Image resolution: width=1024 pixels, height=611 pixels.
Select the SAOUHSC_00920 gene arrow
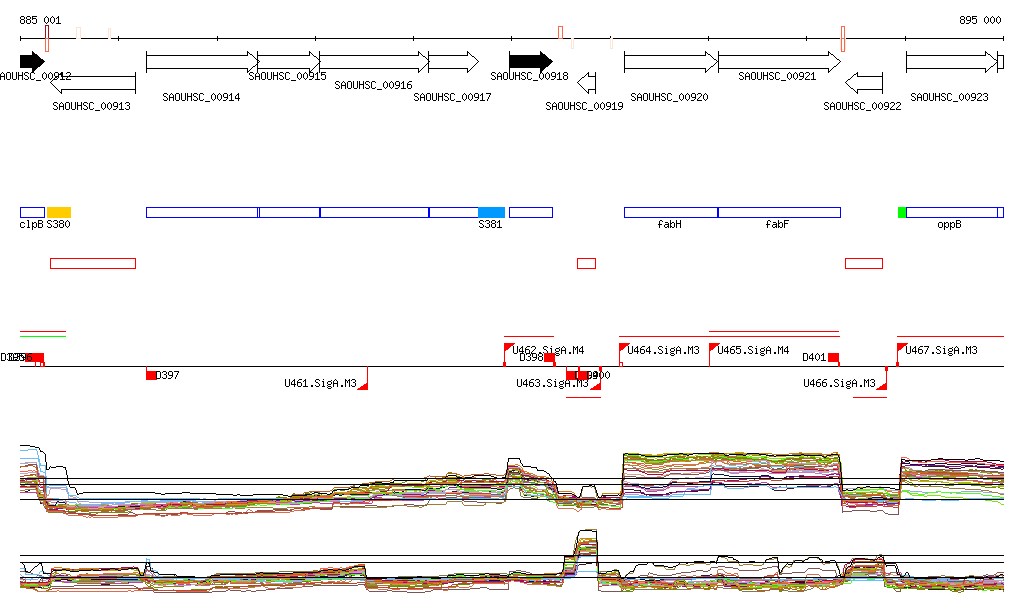coord(671,62)
